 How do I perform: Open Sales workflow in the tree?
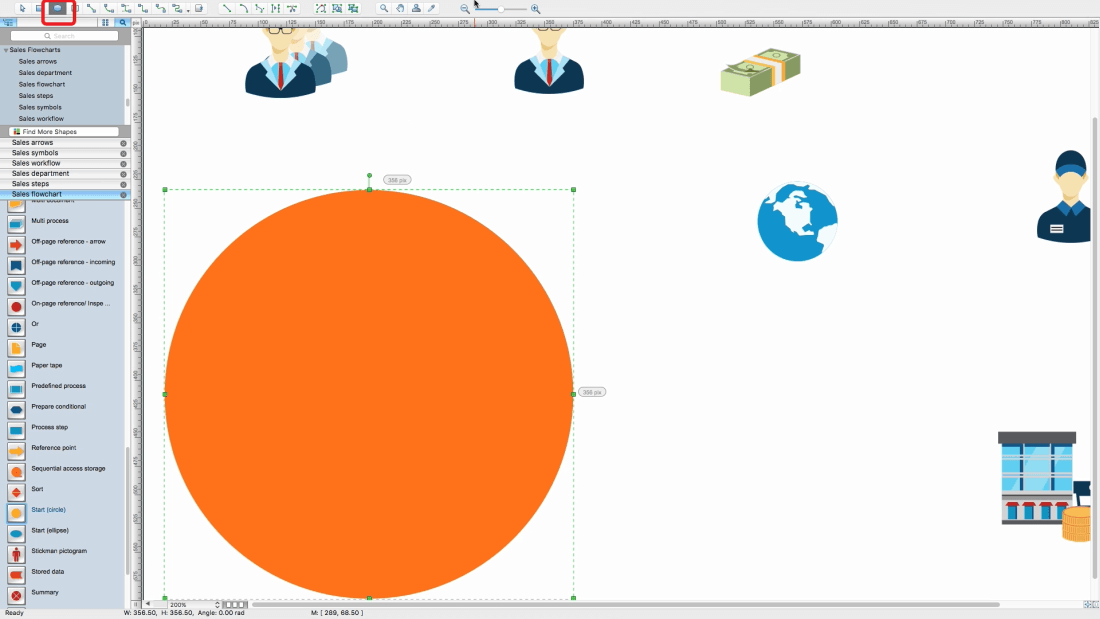click(x=41, y=119)
